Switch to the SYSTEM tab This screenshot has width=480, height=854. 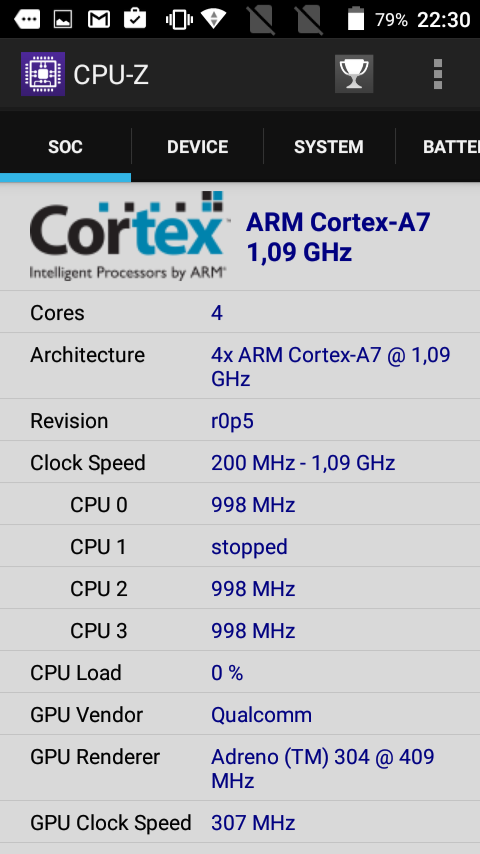coord(329,147)
